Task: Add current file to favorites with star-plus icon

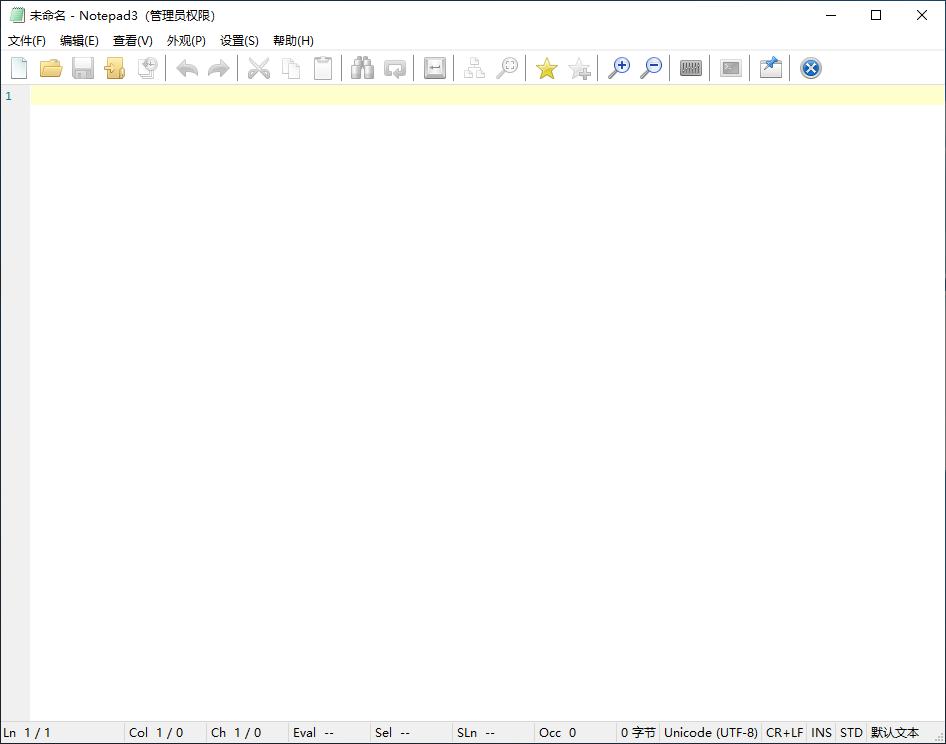Action: pos(579,67)
